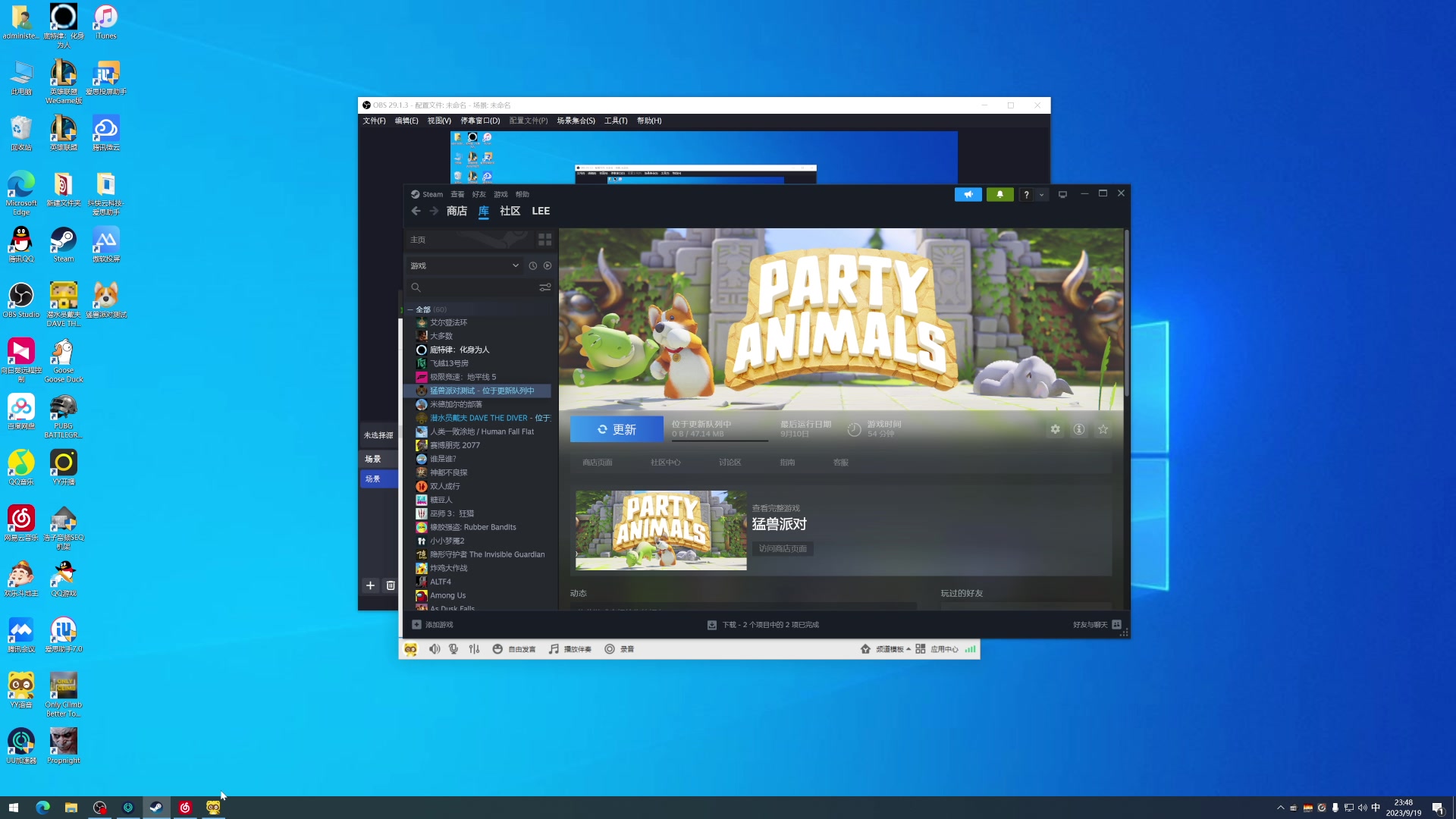Open the green notifications bell
Viewport: 1456px width, 819px height.
click(999, 195)
